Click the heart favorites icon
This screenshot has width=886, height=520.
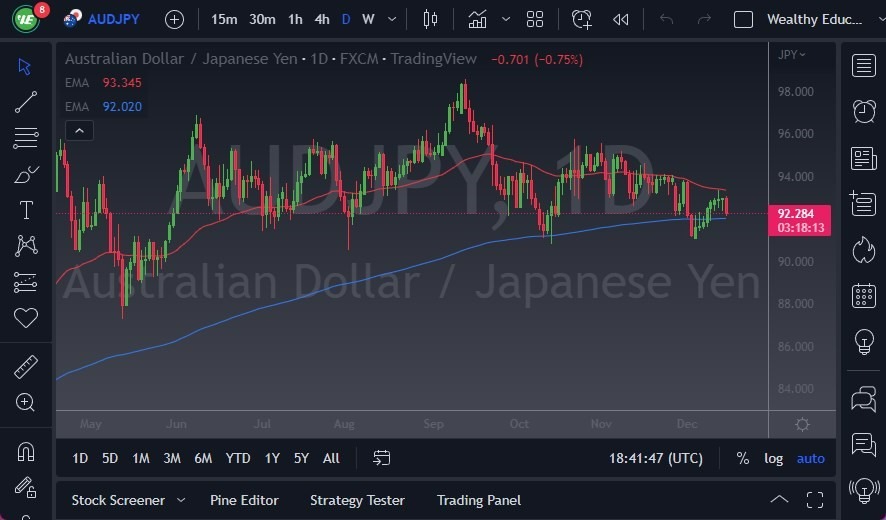click(26, 318)
